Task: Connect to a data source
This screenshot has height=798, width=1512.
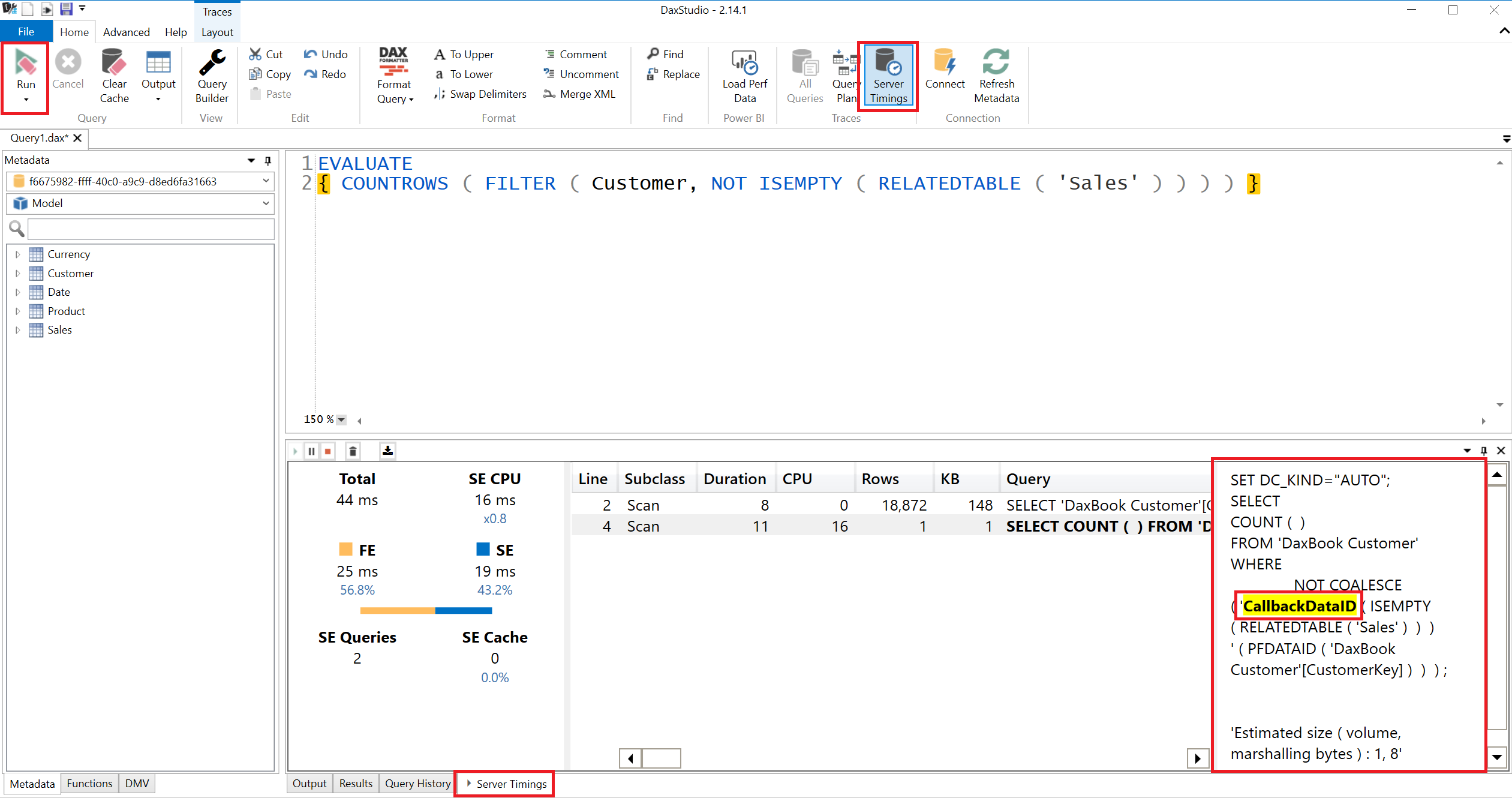Action: point(945,70)
